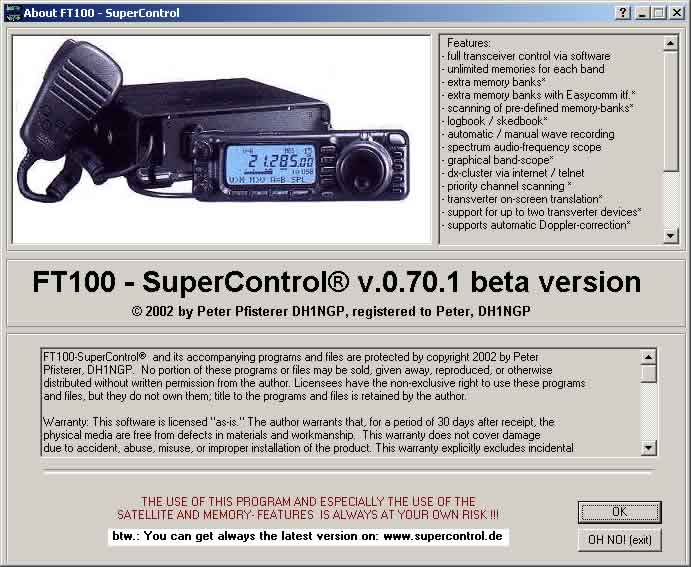691x567 pixels.
Task: Click 'support for up to two transverter devices*'
Action: click(x=544, y=212)
